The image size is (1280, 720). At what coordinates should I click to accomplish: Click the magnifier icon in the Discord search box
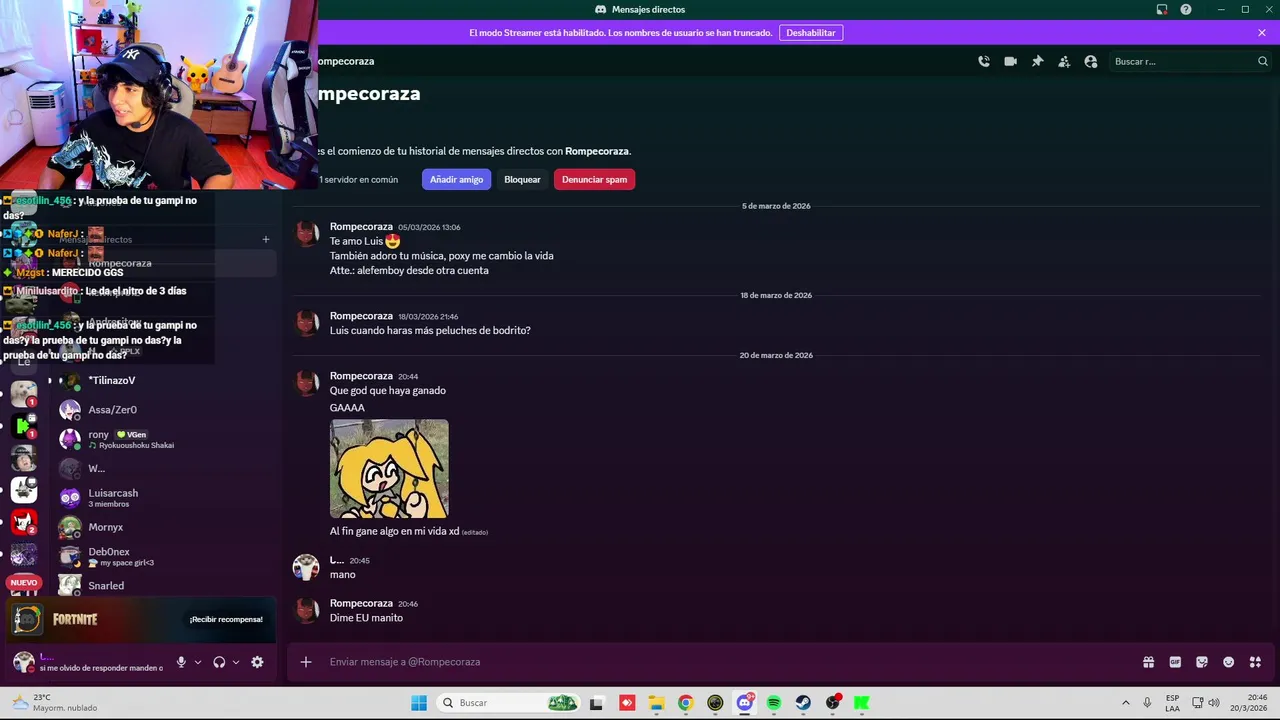[x=1262, y=61]
